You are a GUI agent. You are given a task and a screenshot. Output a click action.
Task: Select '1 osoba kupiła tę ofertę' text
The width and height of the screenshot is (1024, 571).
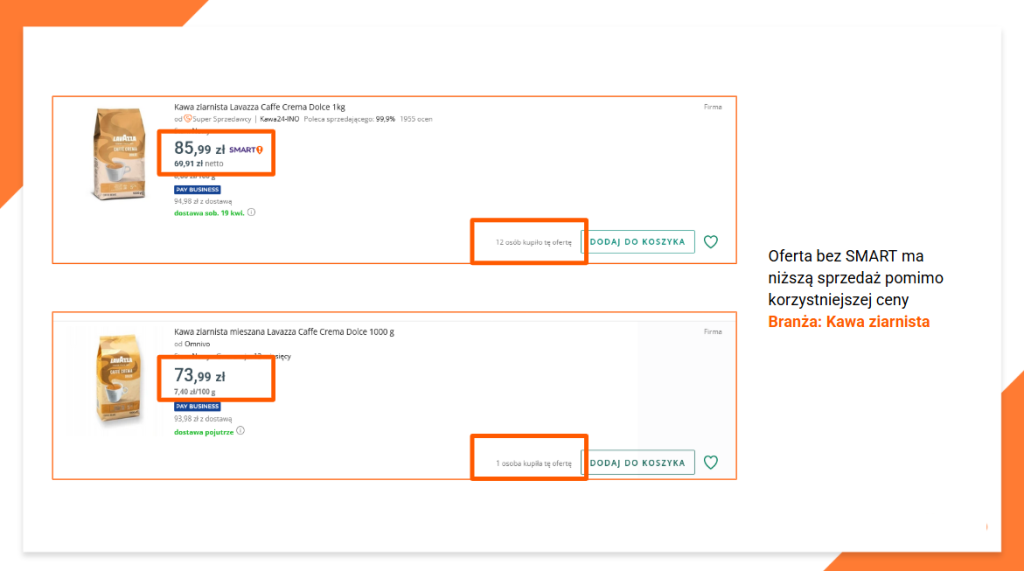534,463
